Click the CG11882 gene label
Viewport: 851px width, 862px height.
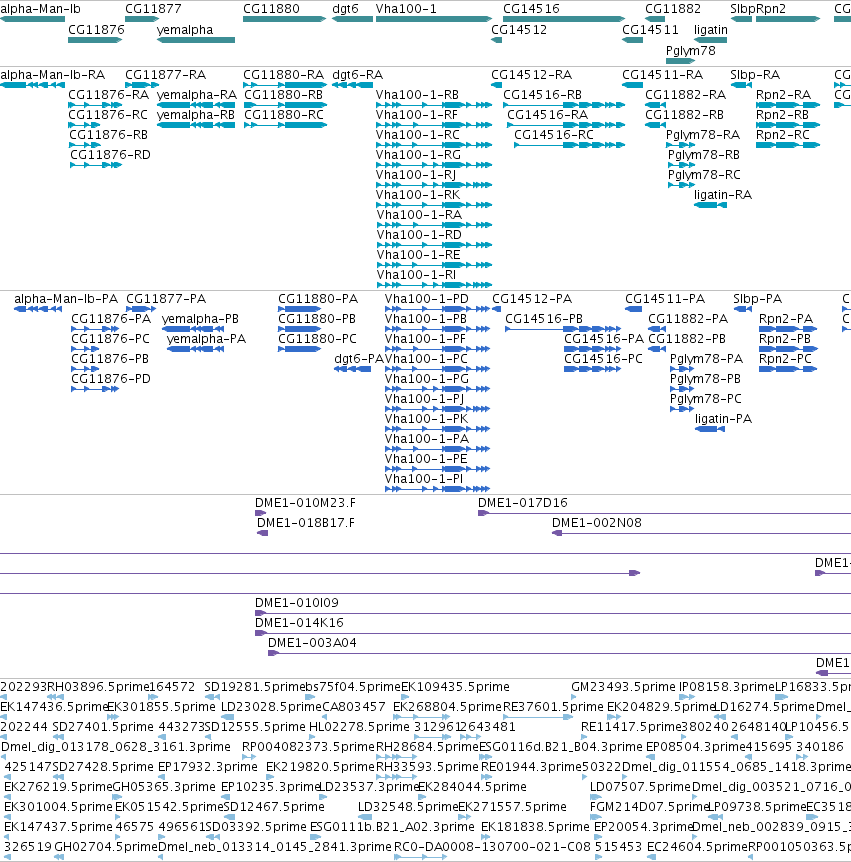pyautogui.click(x=673, y=9)
